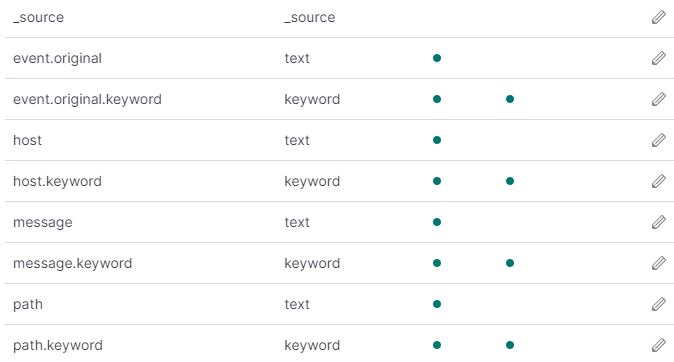
Task: Click the pencil icon in path row
Action: pos(659,304)
